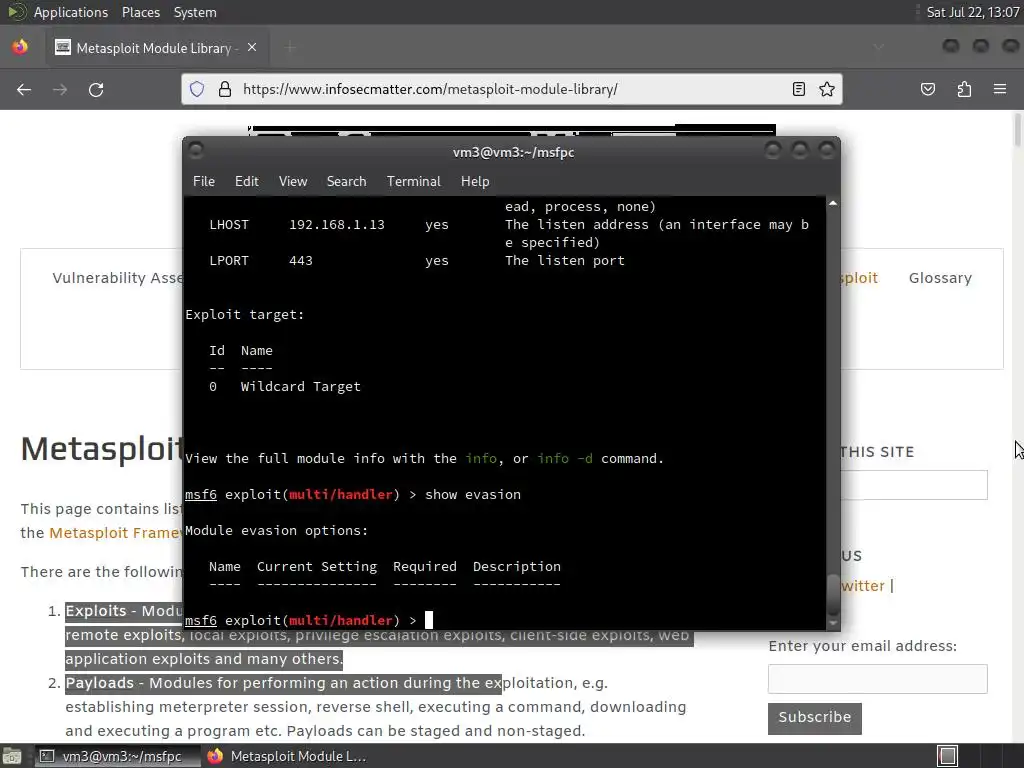Open the Terminal menu in terminal window
1024x768 pixels.
click(413, 182)
